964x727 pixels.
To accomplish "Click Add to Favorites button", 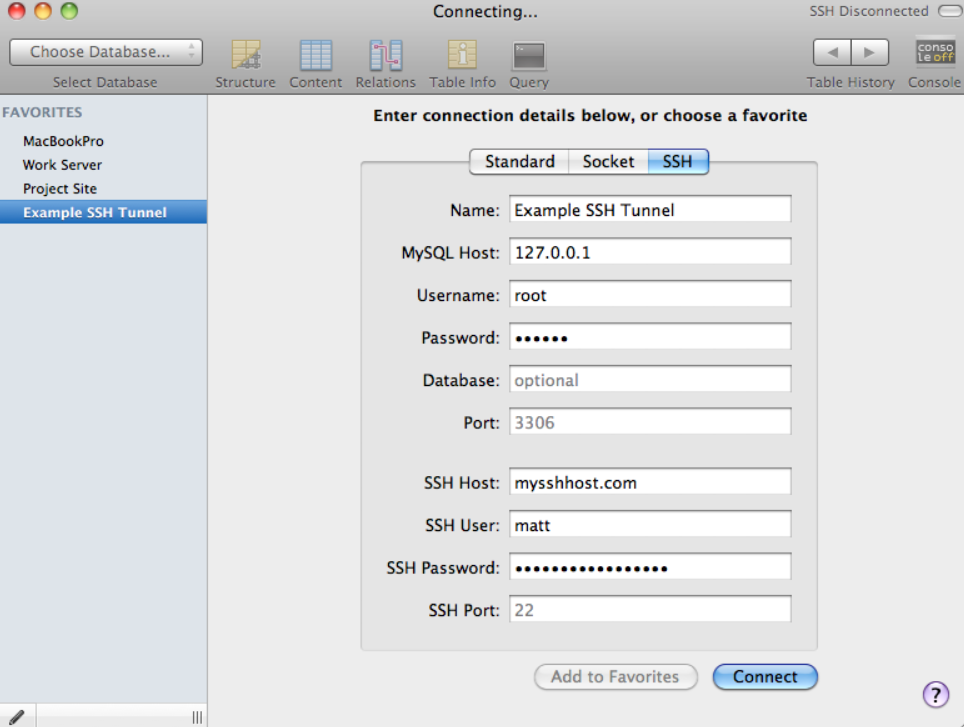I will [x=615, y=677].
